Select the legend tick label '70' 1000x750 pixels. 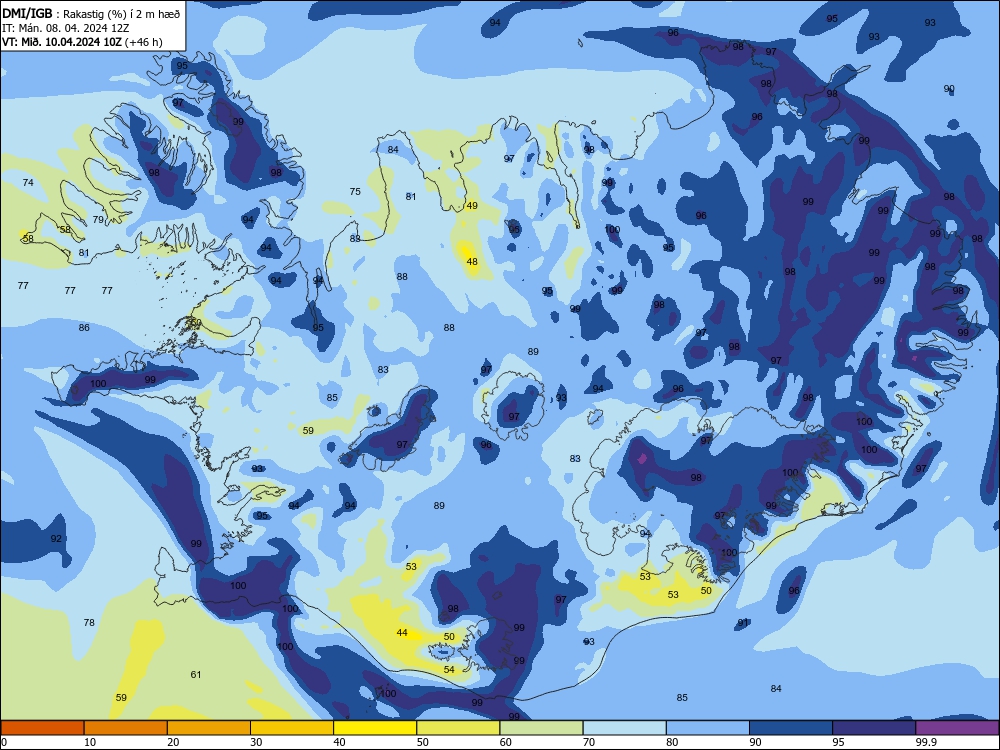pos(589,742)
